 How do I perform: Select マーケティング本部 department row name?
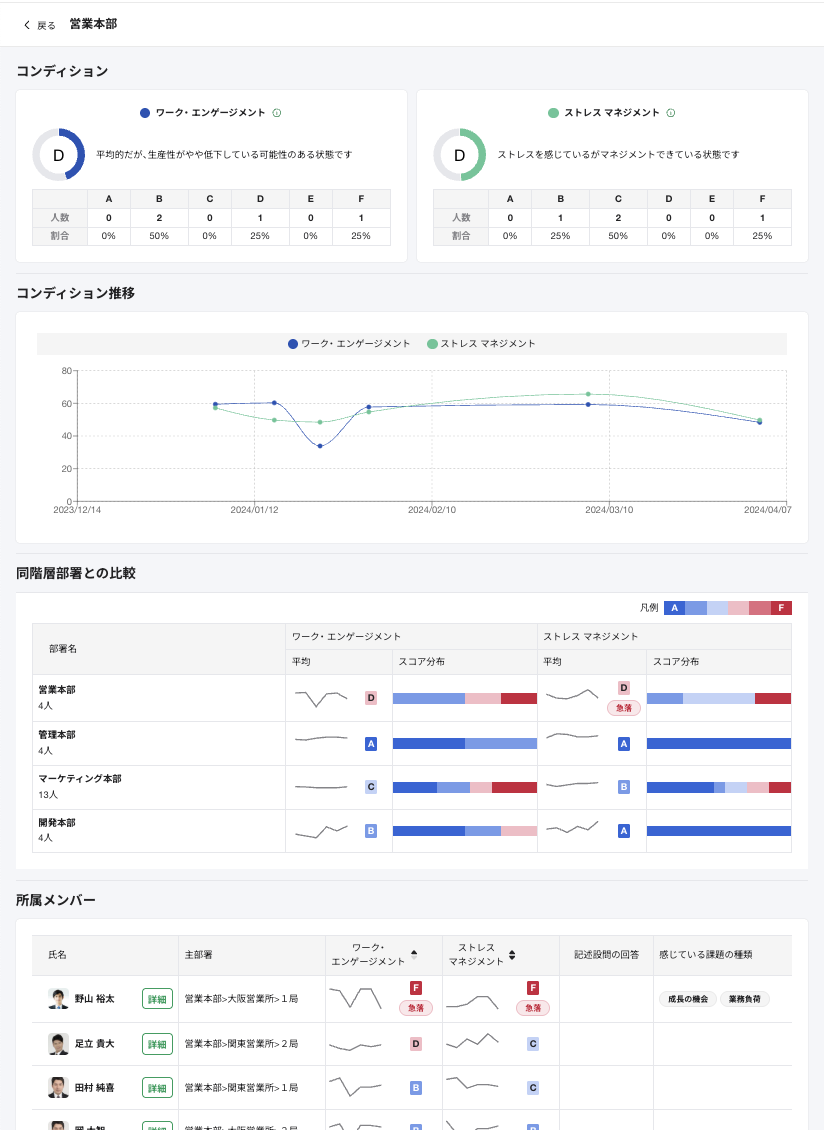(x=80, y=779)
